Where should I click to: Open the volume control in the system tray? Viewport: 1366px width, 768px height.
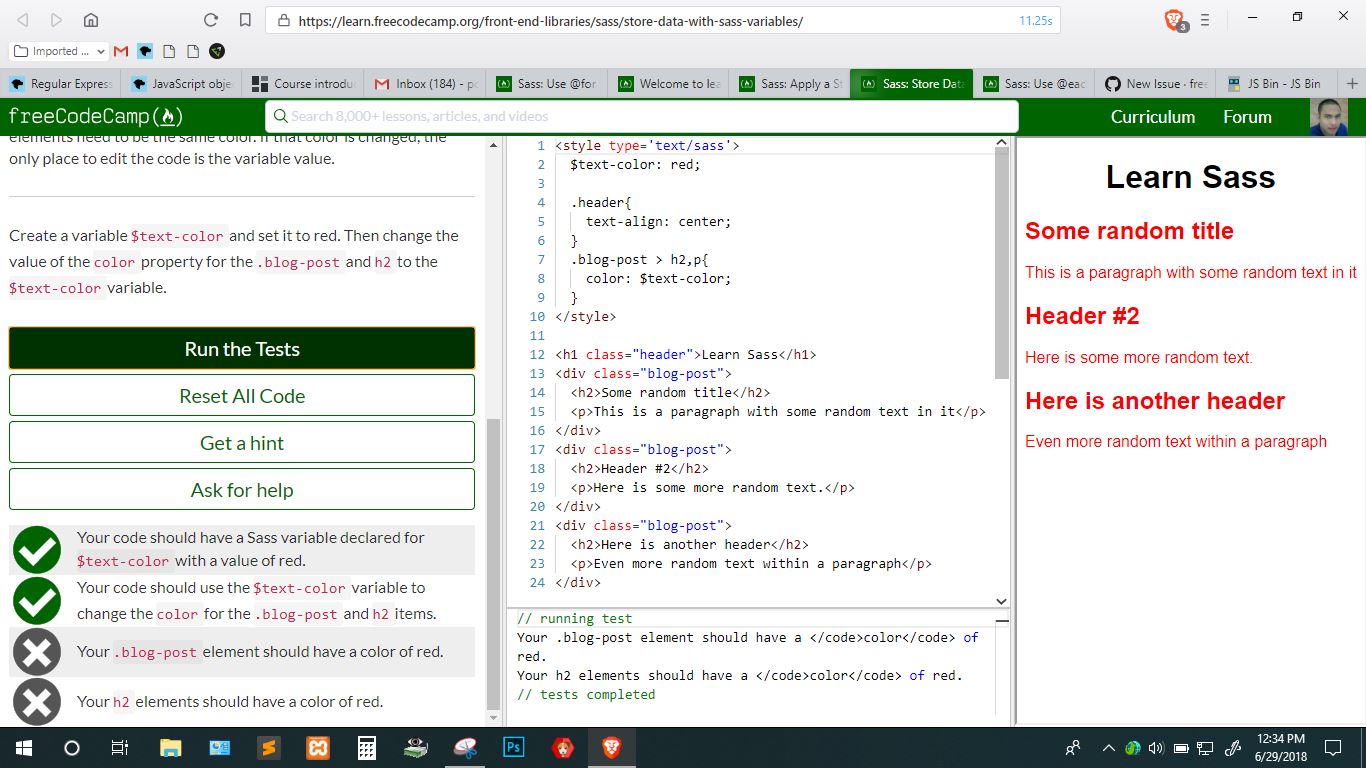(x=1157, y=748)
